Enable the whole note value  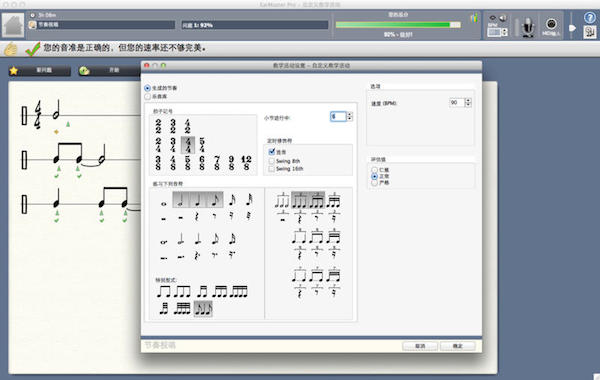(x=164, y=204)
